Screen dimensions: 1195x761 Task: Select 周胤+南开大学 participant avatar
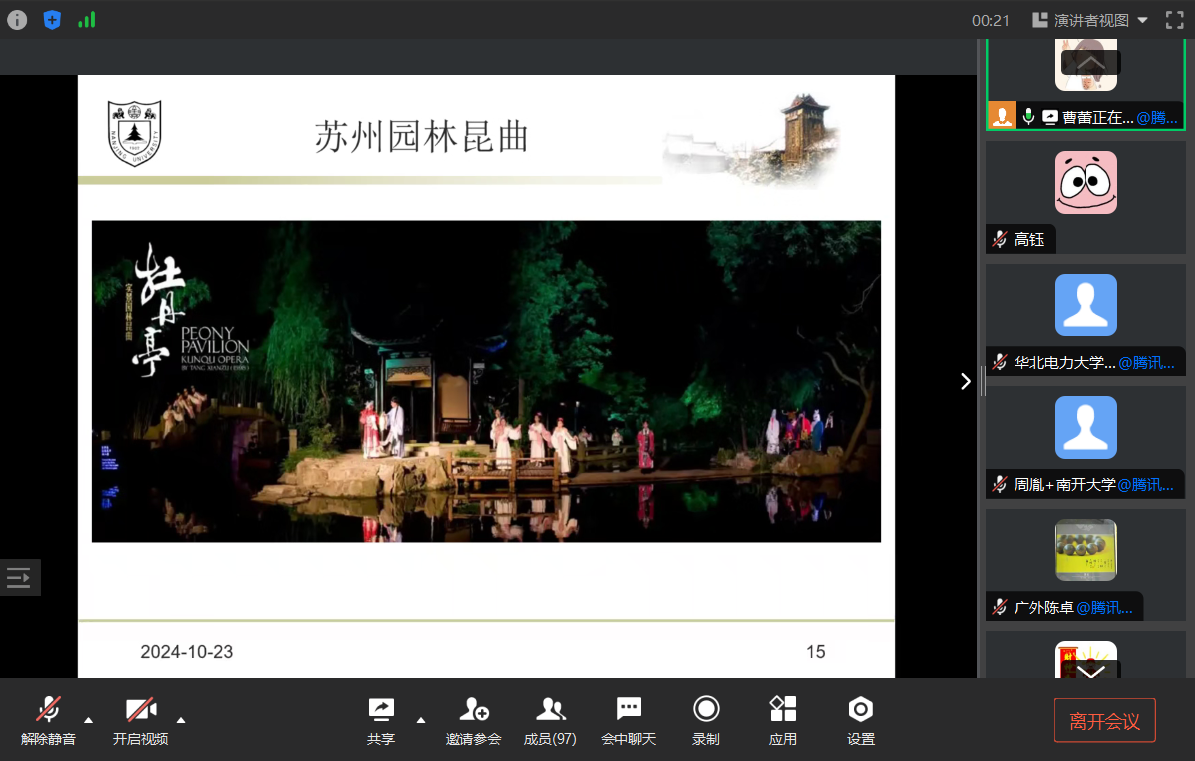pyautogui.click(x=1086, y=427)
